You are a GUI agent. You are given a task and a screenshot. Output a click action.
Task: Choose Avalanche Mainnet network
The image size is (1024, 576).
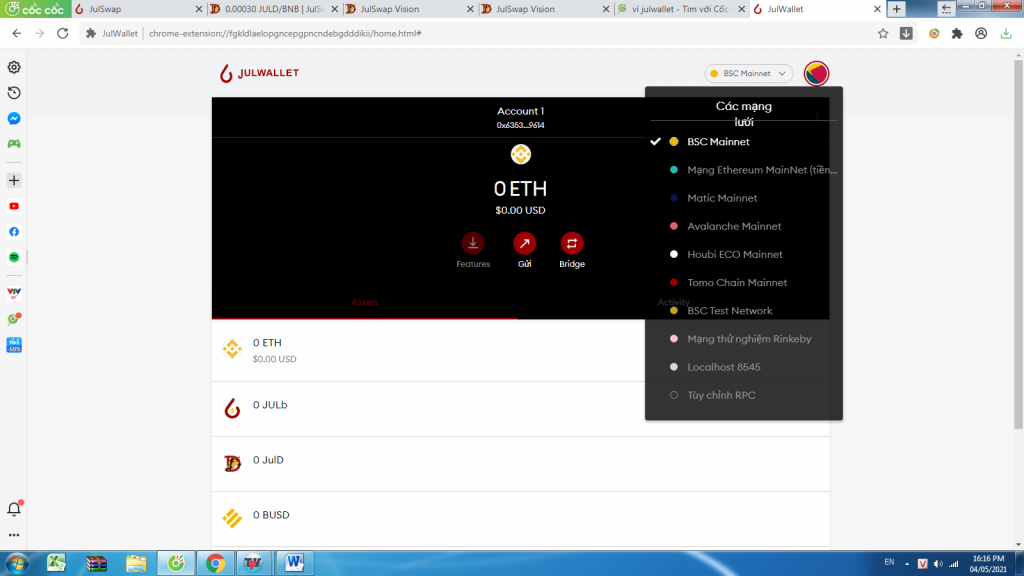pyautogui.click(x=734, y=226)
